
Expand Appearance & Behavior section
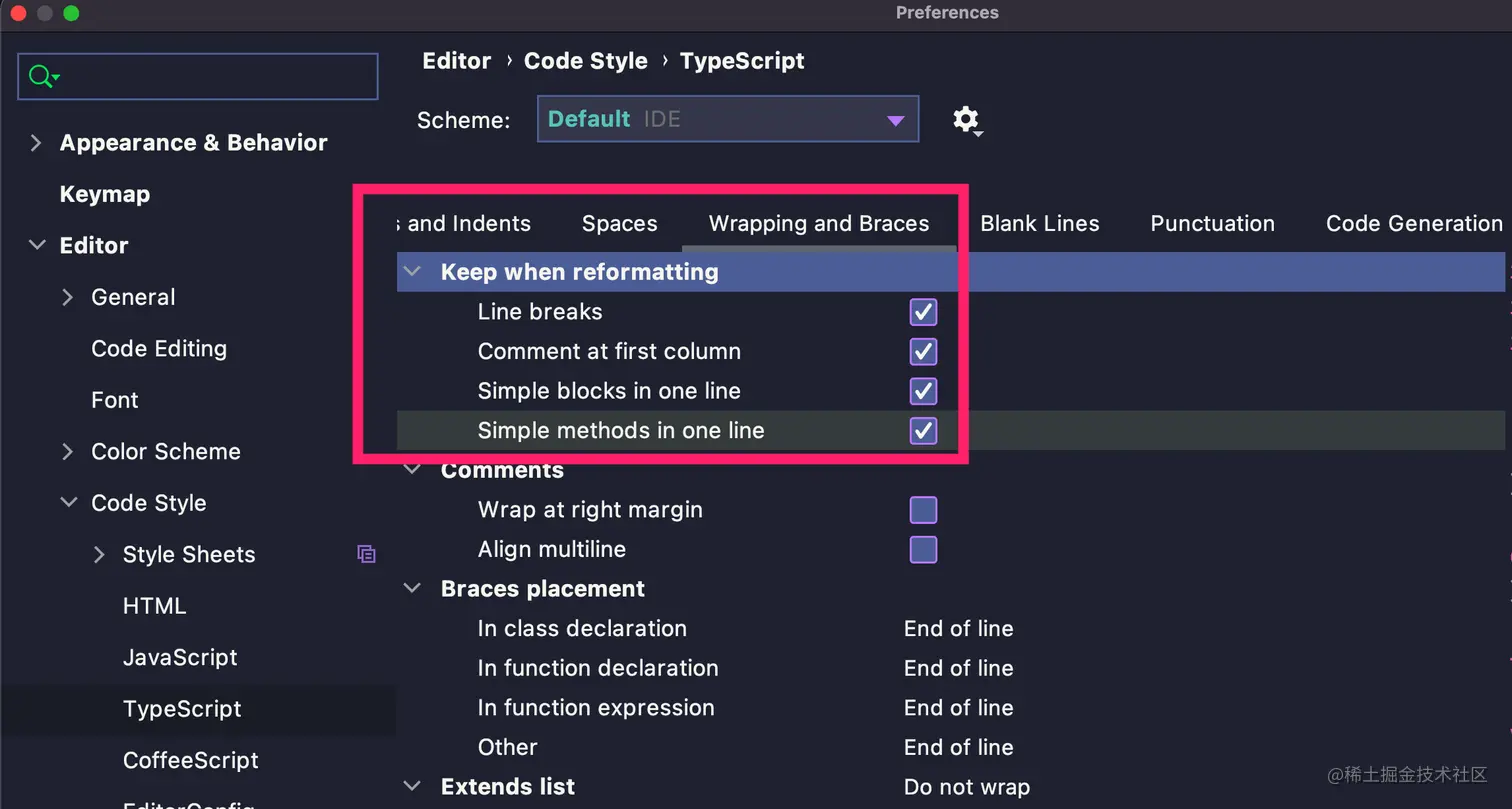point(36,143)
